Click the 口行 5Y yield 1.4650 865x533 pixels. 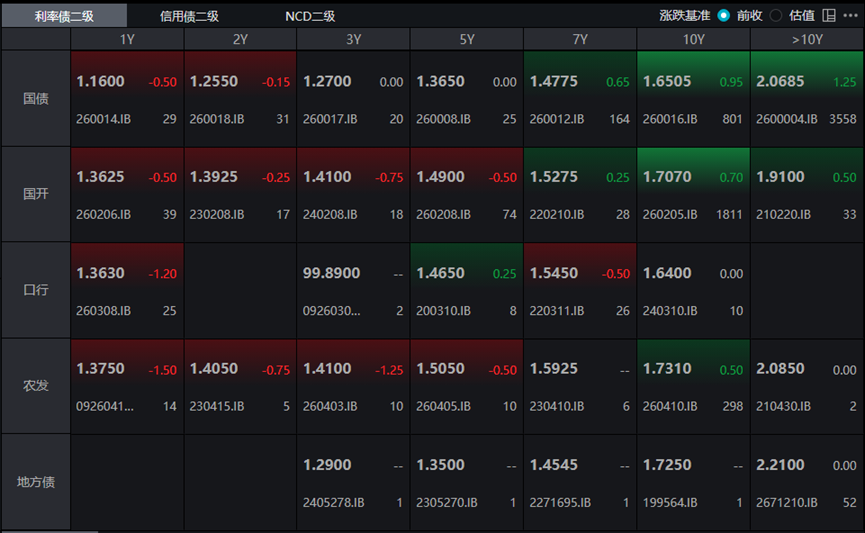[440, 273]
